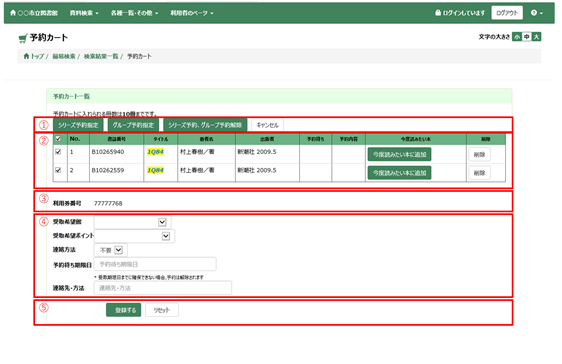Viewport: 562px width, 364px height.
Task: Click the 予約待ち期限日 input field
Action: [155, 264]
